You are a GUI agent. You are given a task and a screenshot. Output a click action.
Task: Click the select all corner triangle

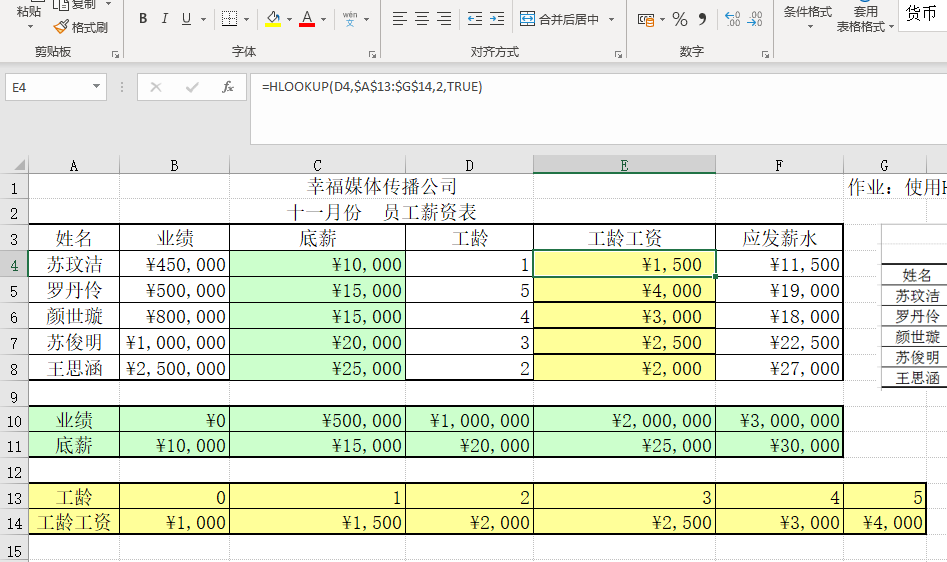tap(18, 165)
